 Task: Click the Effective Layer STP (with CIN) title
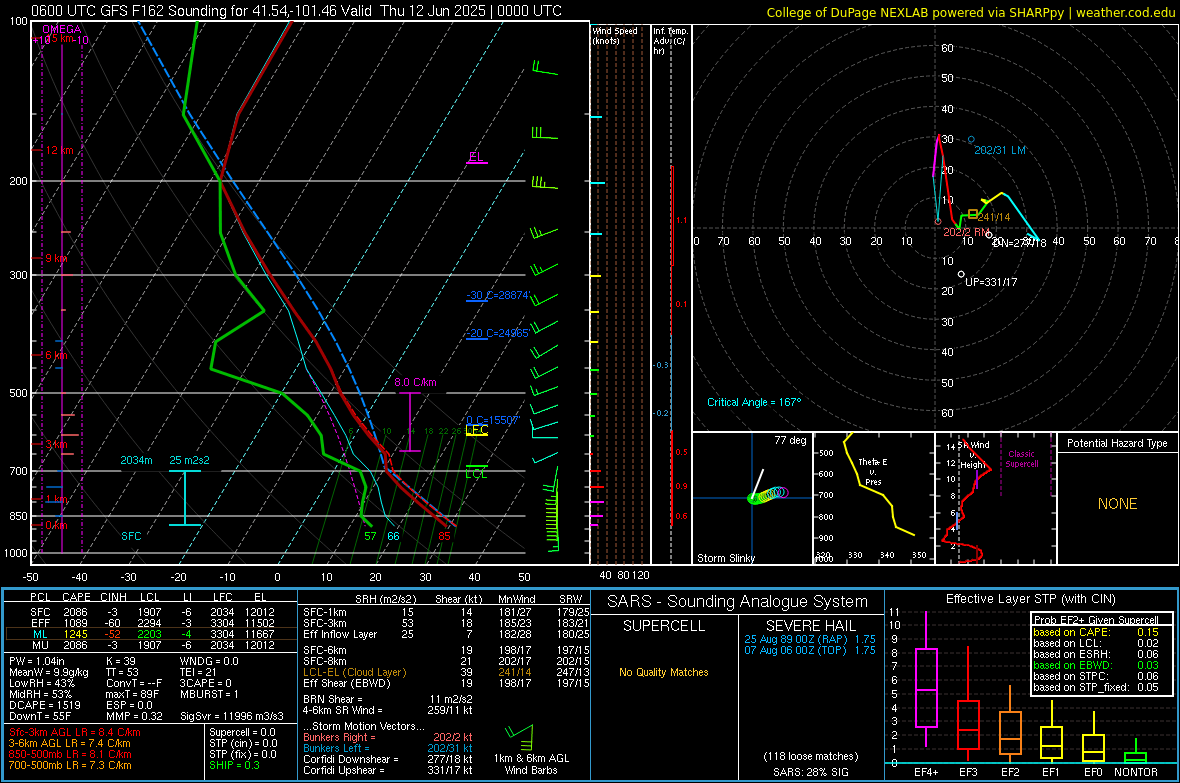pyautogui.click(x=1030, y=599)
